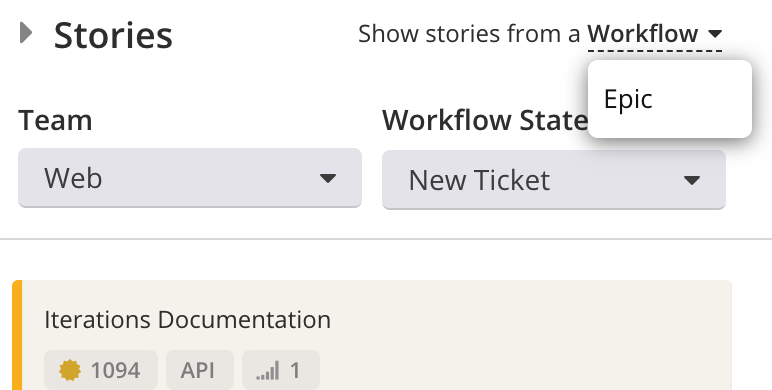Click the 1094 story ID badge
Screen dimensions: 772x390
click(x=101, y=370)
